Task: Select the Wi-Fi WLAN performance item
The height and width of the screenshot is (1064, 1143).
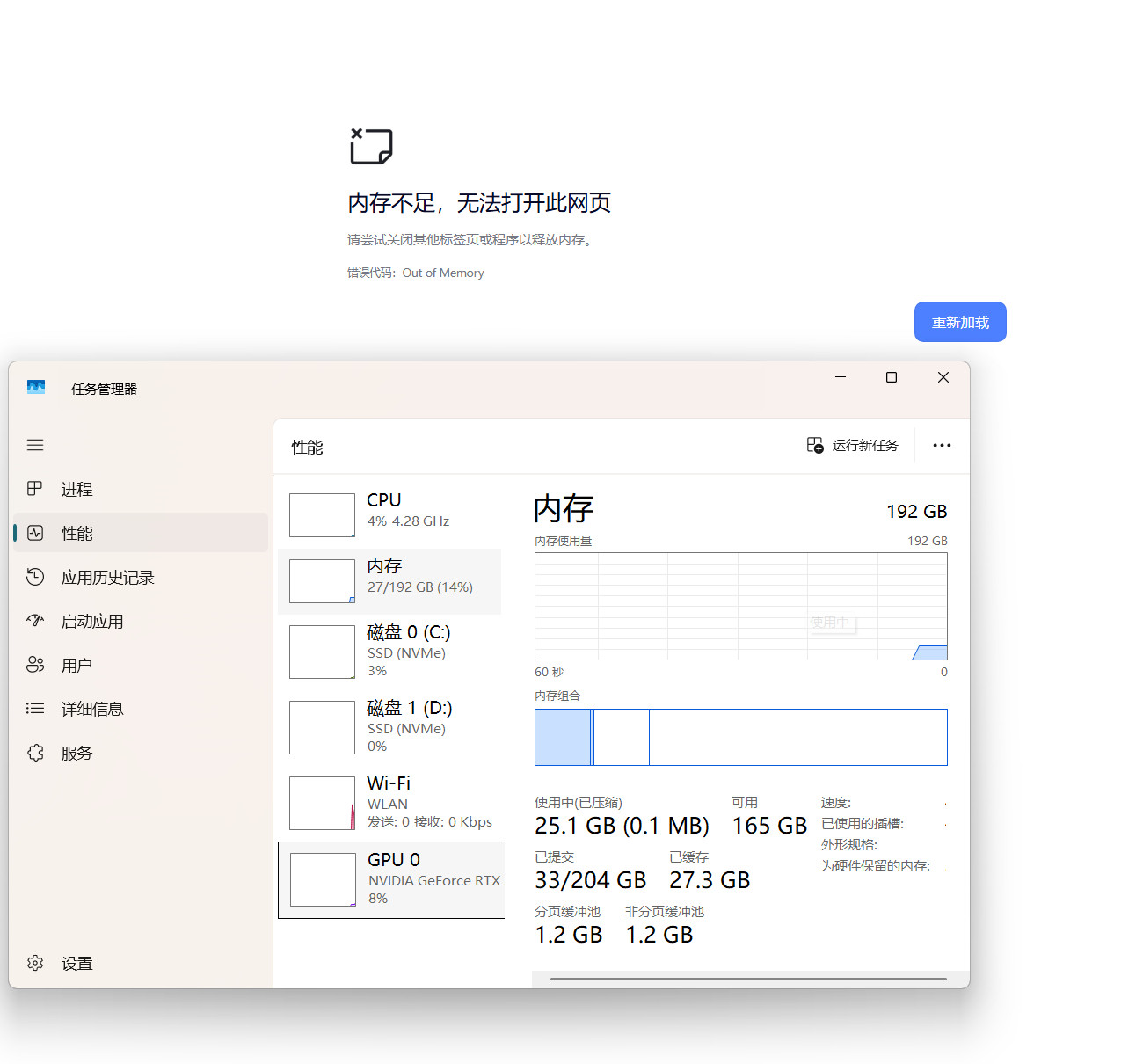Action: (389, 803)
